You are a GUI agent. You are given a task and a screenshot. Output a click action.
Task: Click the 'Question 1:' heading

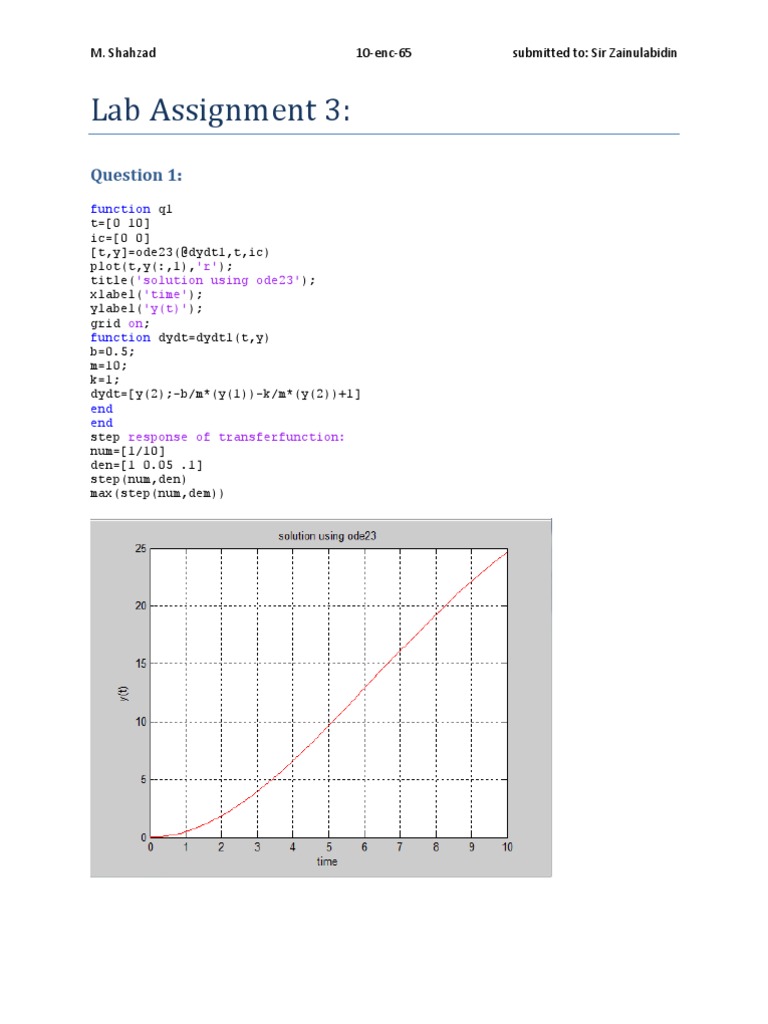pos(136,175)
